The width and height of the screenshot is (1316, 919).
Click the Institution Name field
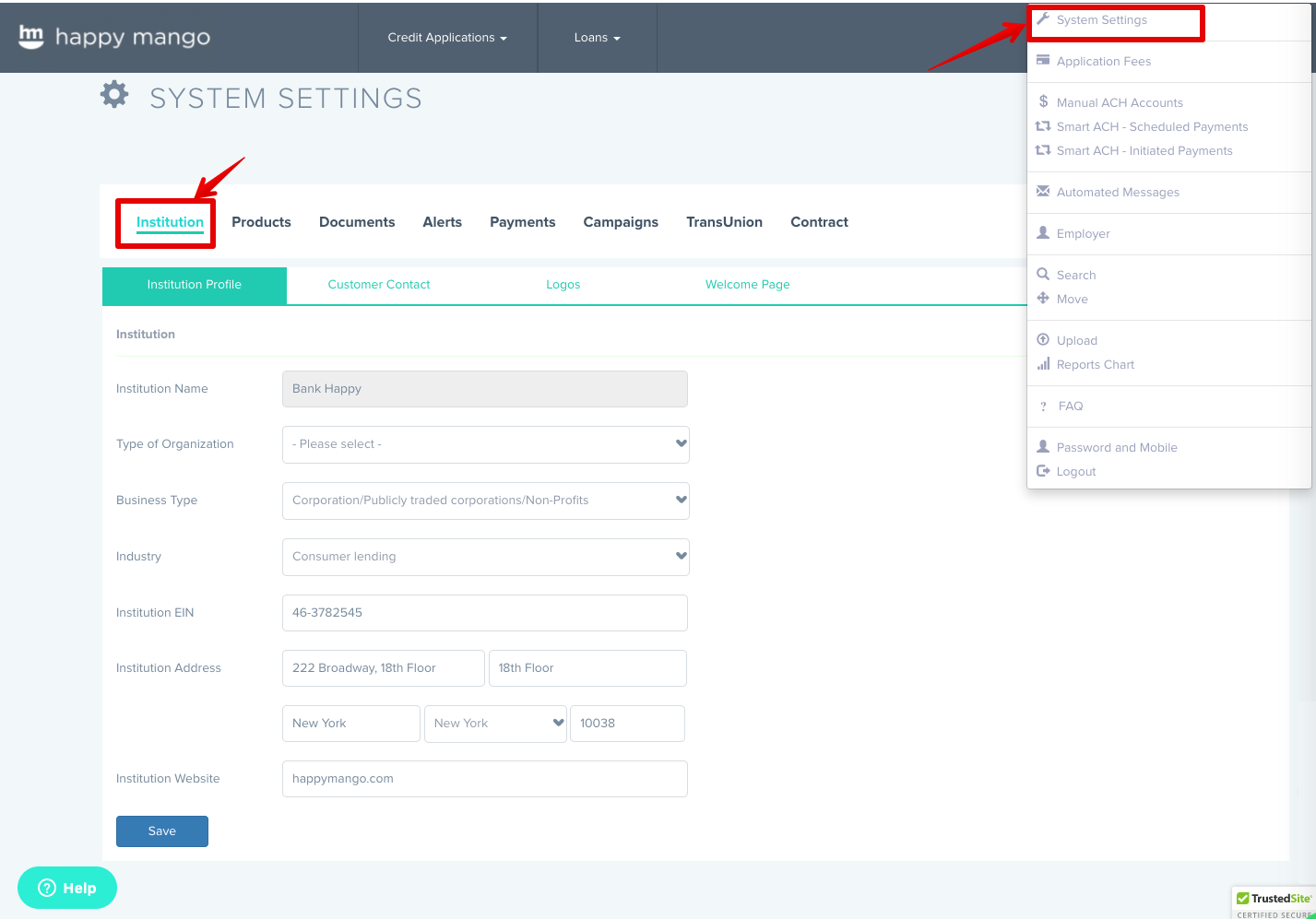485,389
